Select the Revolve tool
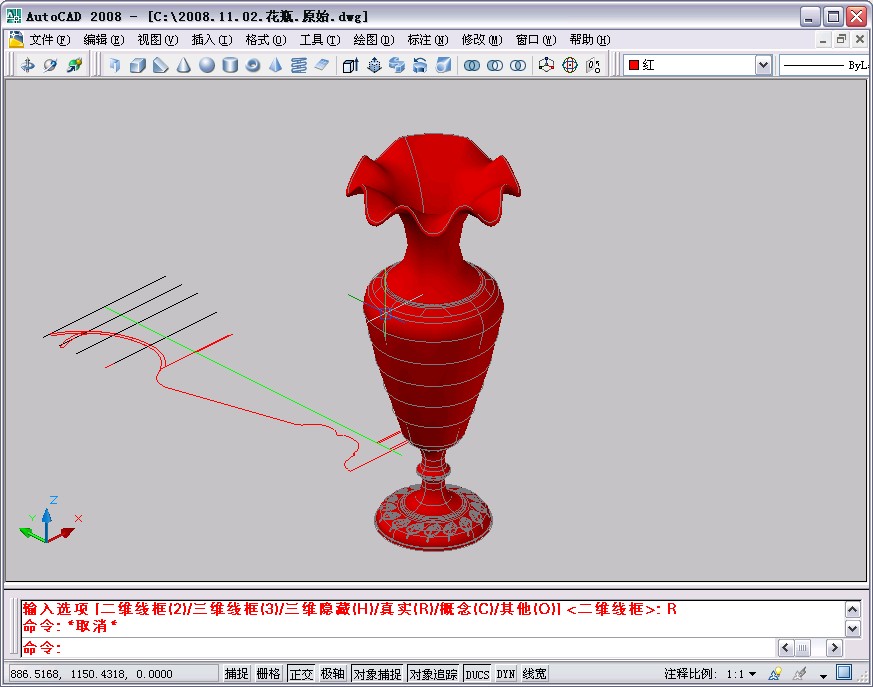Screen dimensions: 873x687 point(420,65)
